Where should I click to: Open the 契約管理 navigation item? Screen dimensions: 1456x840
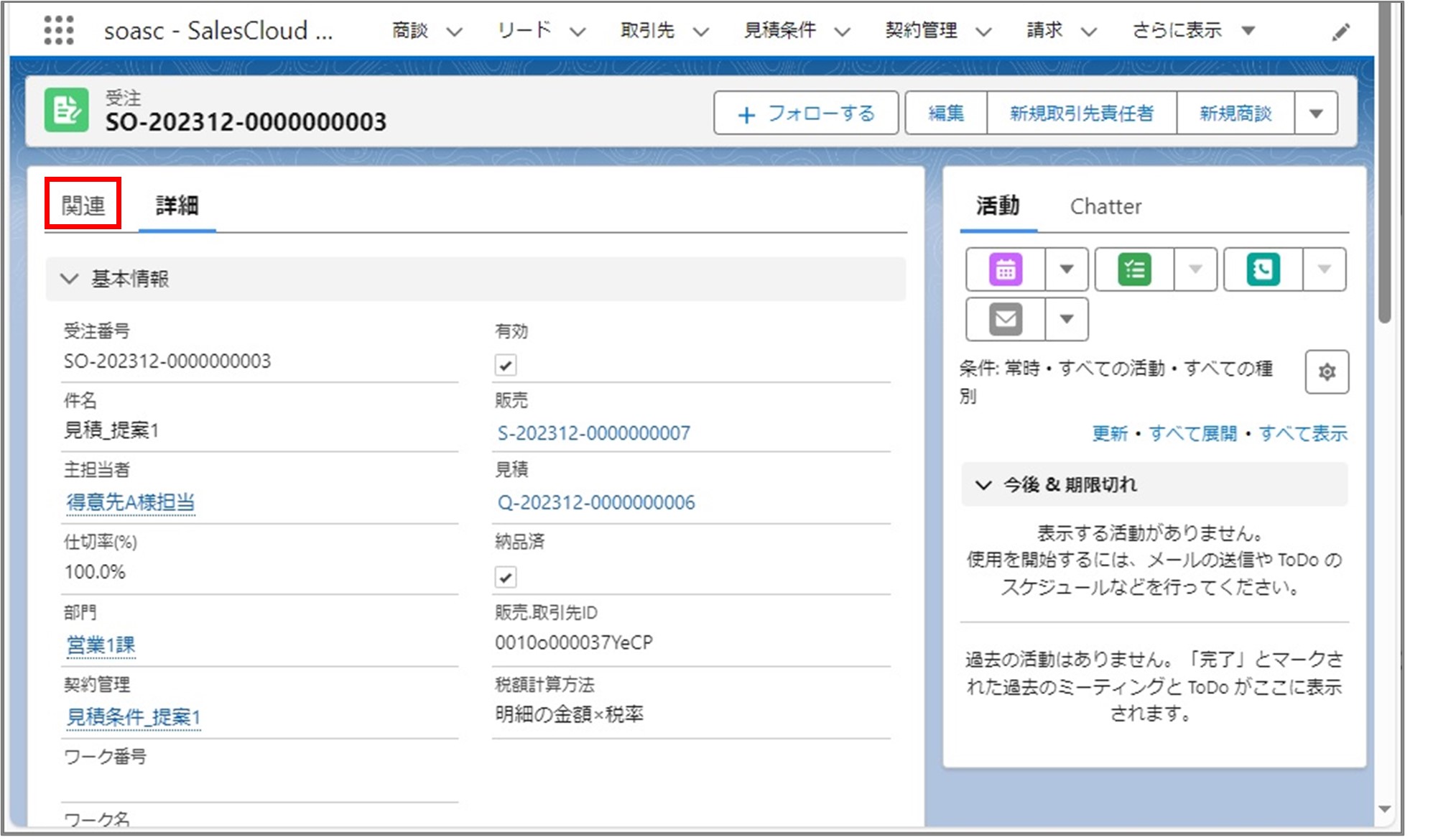(x=921, y=30)
